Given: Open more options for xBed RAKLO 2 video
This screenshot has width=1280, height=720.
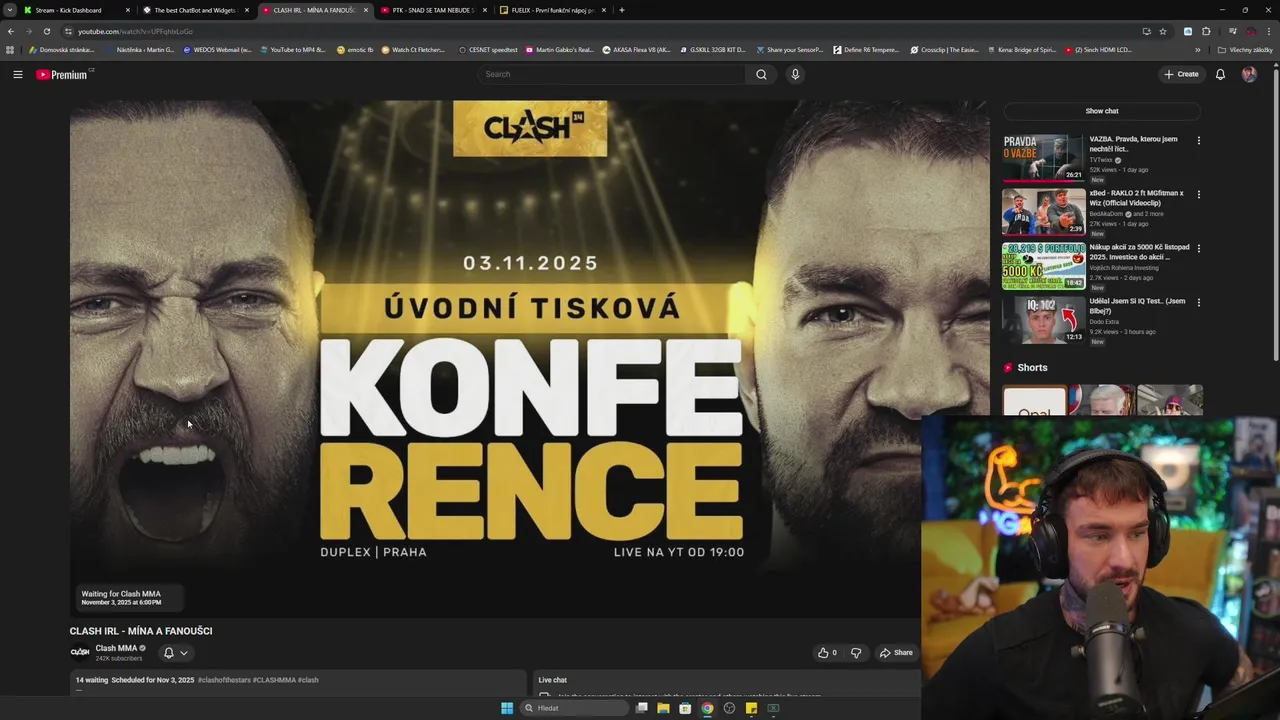Looking at the screenshot, I should pos(1198,194).
